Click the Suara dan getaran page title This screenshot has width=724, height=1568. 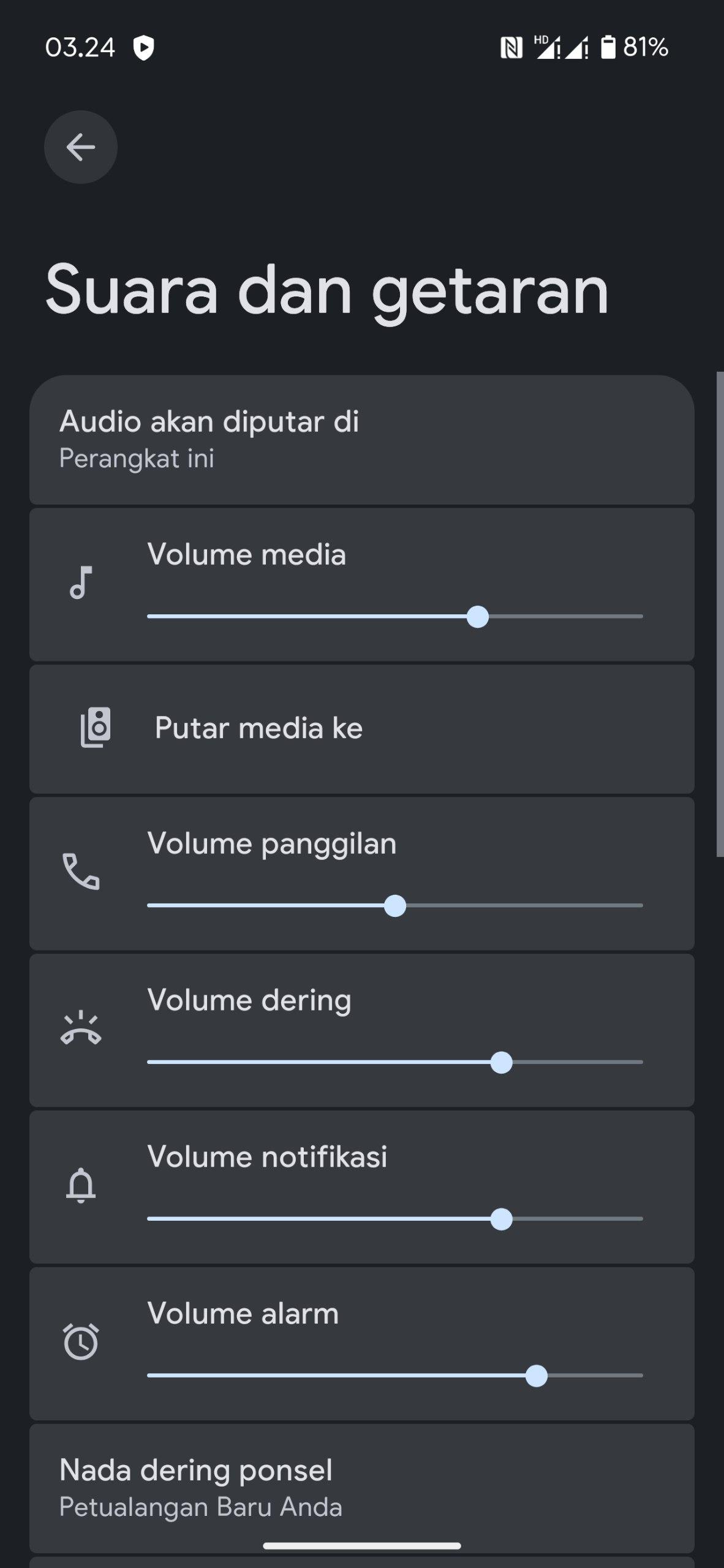click(327, 290)
